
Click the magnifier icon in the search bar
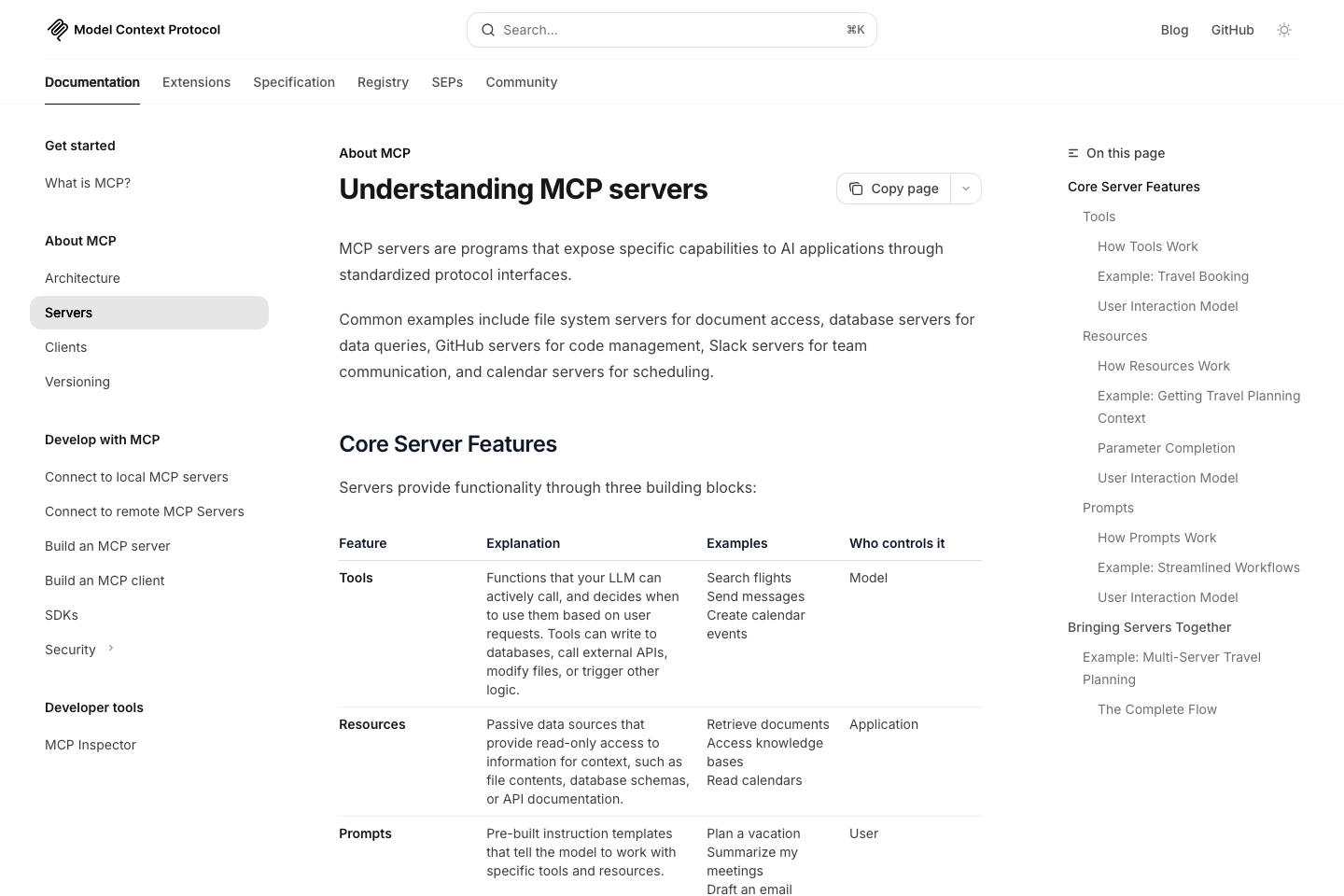click(488, 30)
